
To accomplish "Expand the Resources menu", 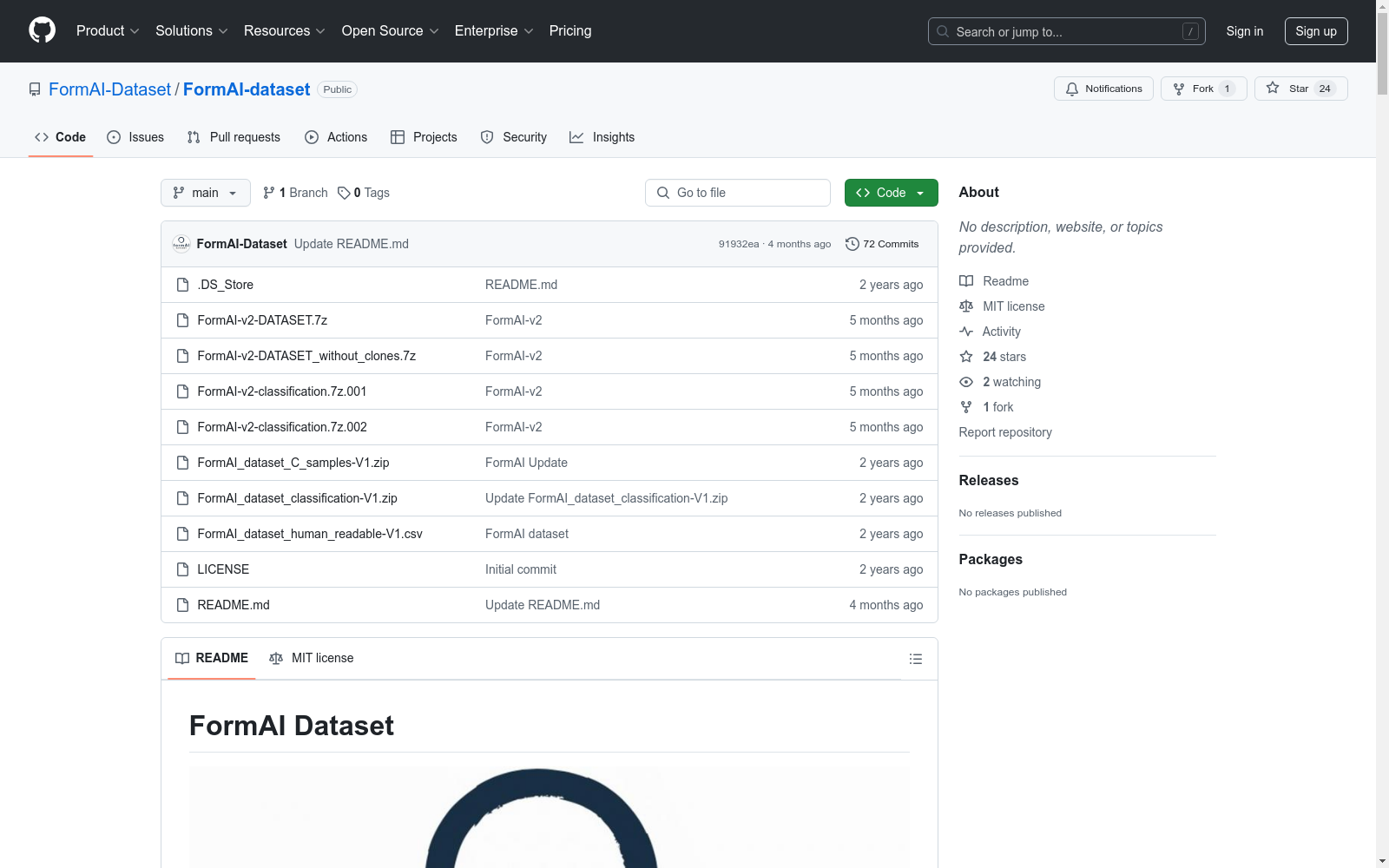I will tap(284, 31).
